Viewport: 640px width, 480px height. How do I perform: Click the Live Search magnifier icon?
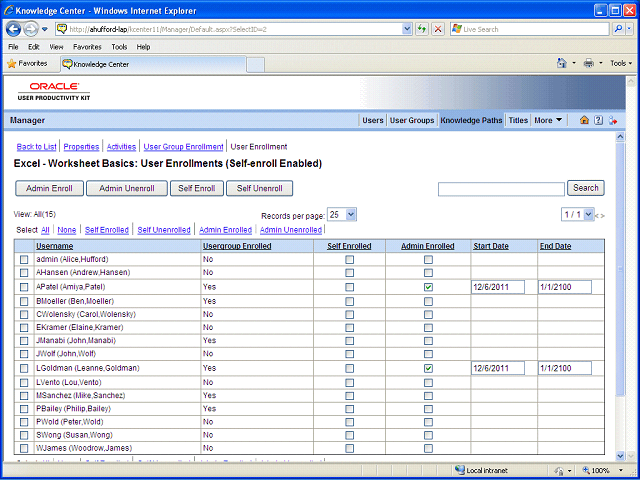point(619,29)
